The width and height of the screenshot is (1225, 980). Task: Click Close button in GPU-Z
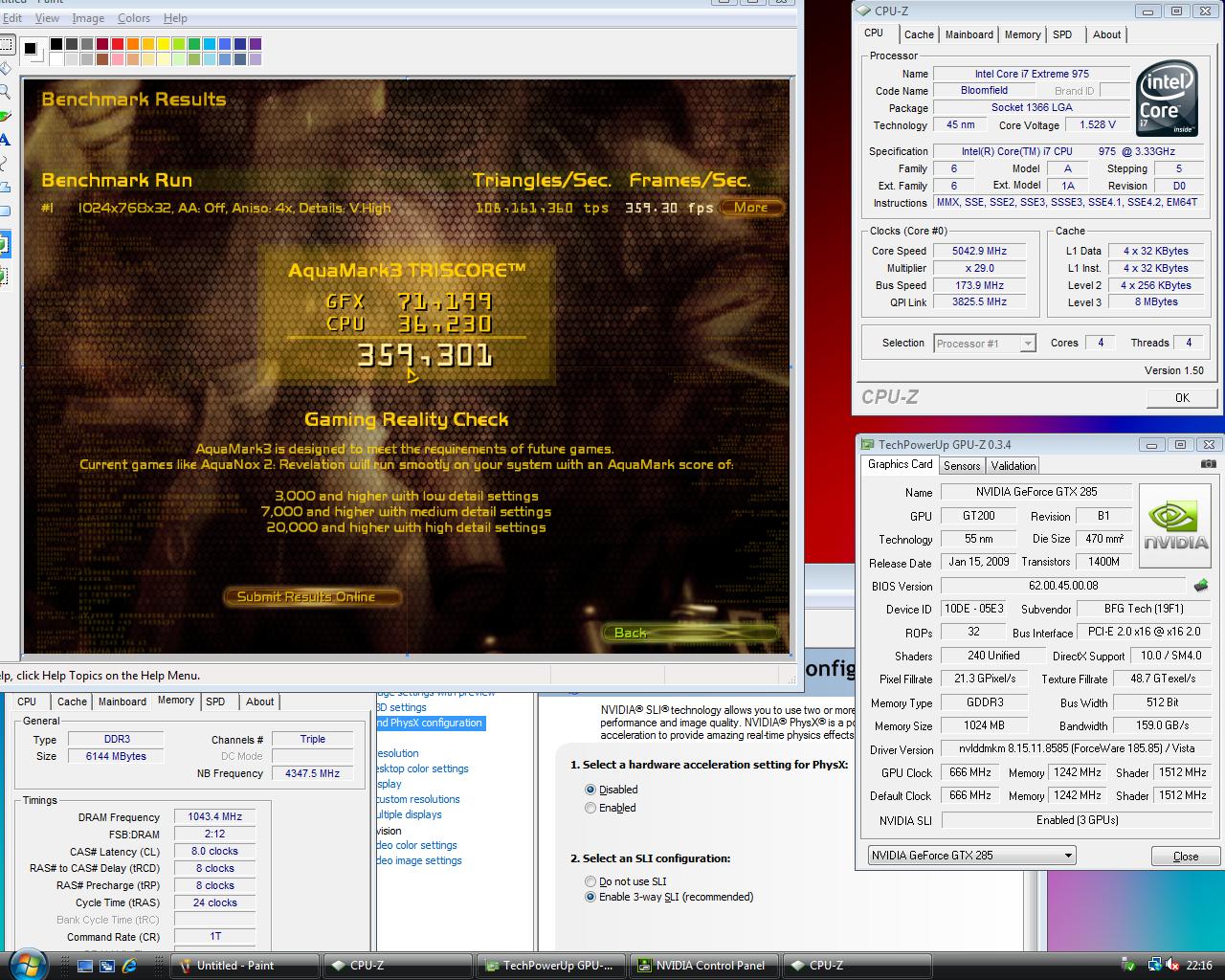(1185, 857)
